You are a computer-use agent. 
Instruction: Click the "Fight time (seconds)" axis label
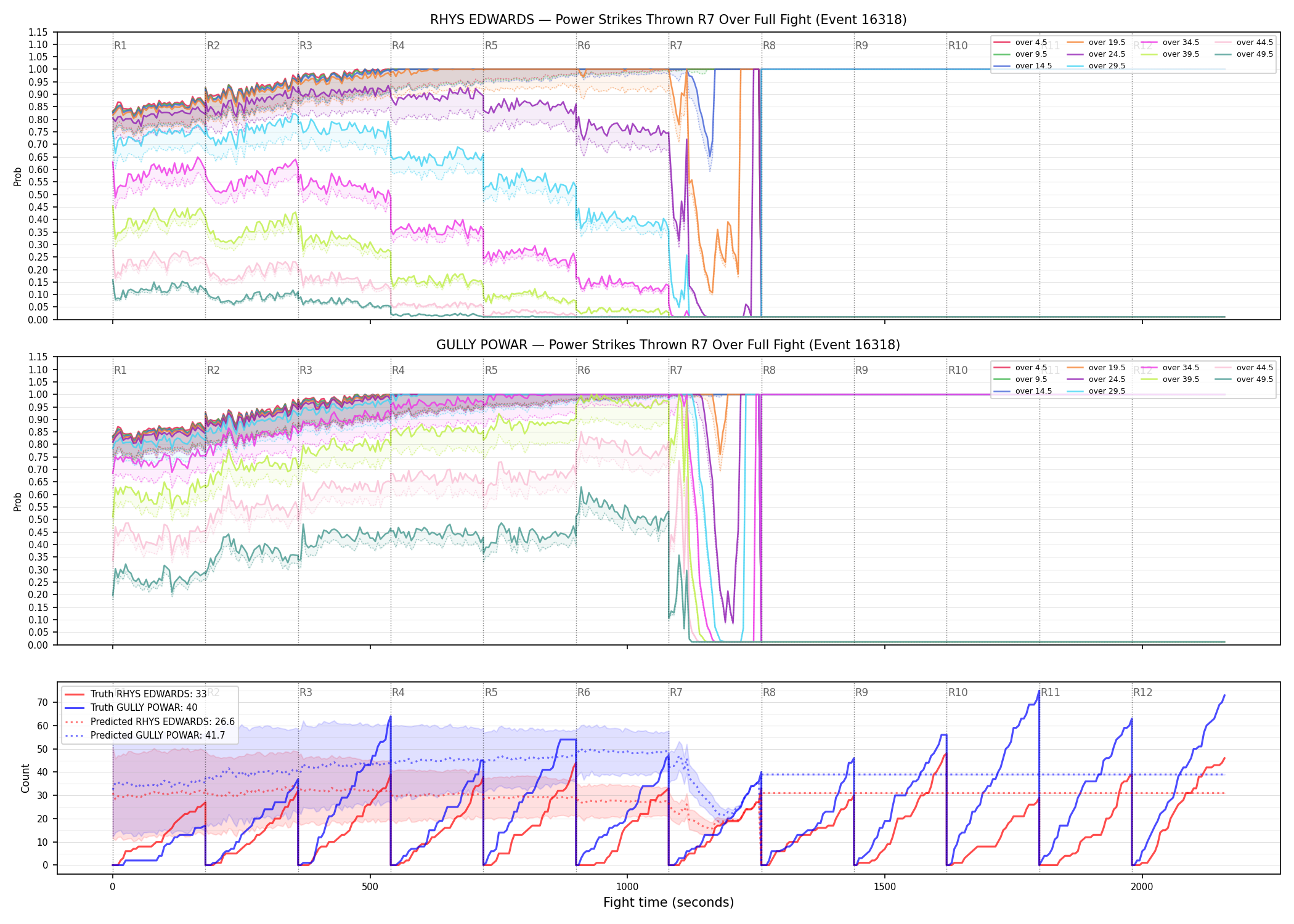pyautogui.click(x=669, y=902)
